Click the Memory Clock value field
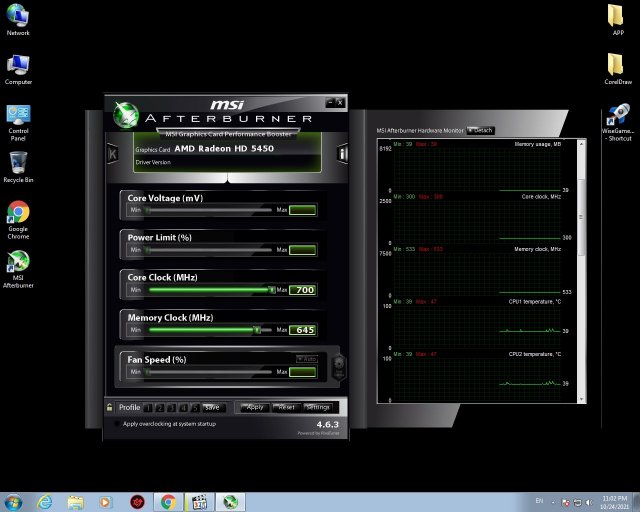The height and width of the screenshot is (512, 640). (x=302, y=330)
